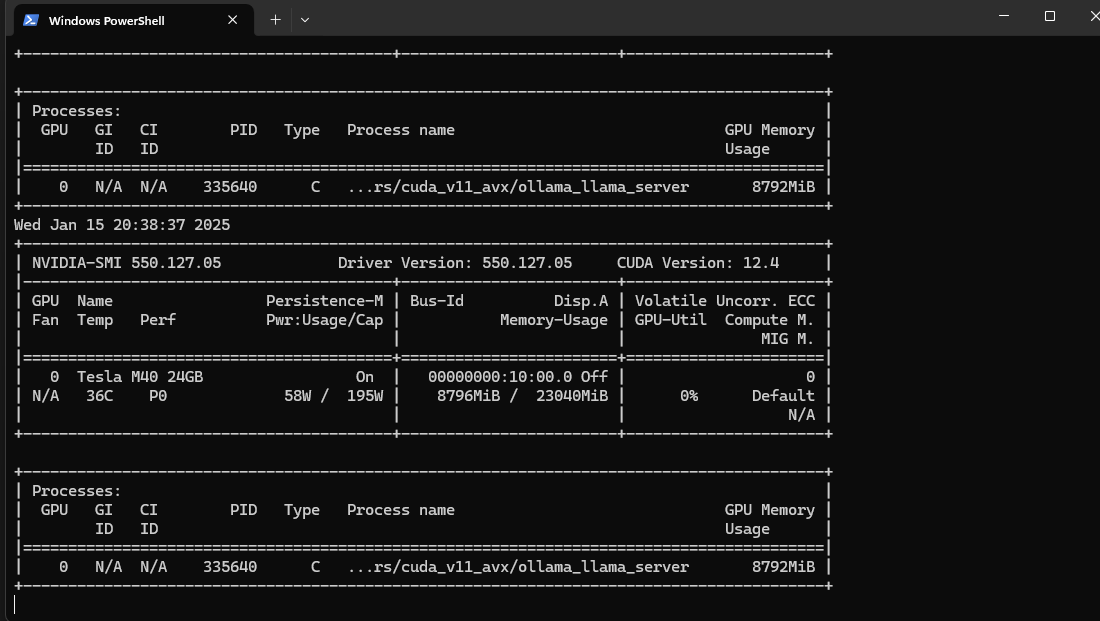1100x621 pixels.
Task: Click the CUDA Version: 12.4 text
Action: [x=698, y=262]
